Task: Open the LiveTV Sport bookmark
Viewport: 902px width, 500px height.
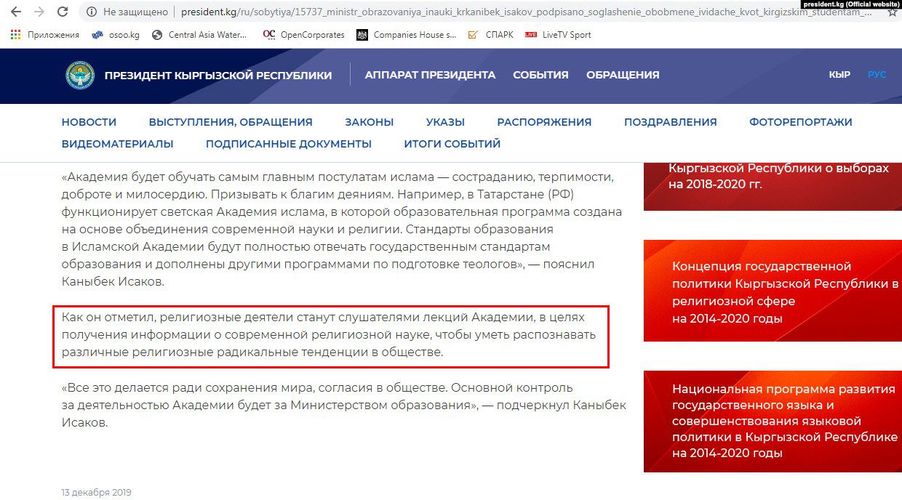Action: pos(558,35)
